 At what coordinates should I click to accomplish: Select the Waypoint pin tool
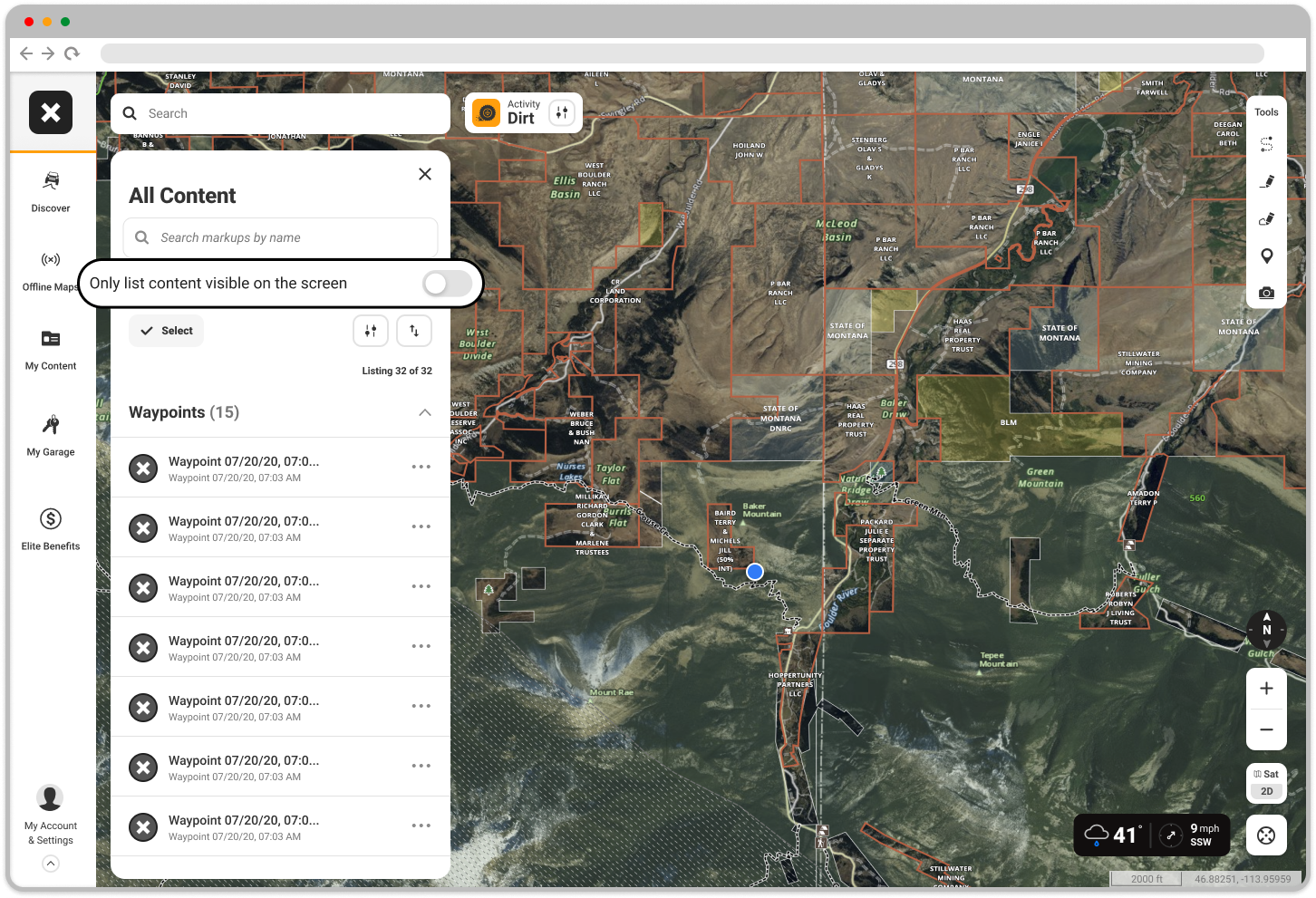pos(1266,256)
